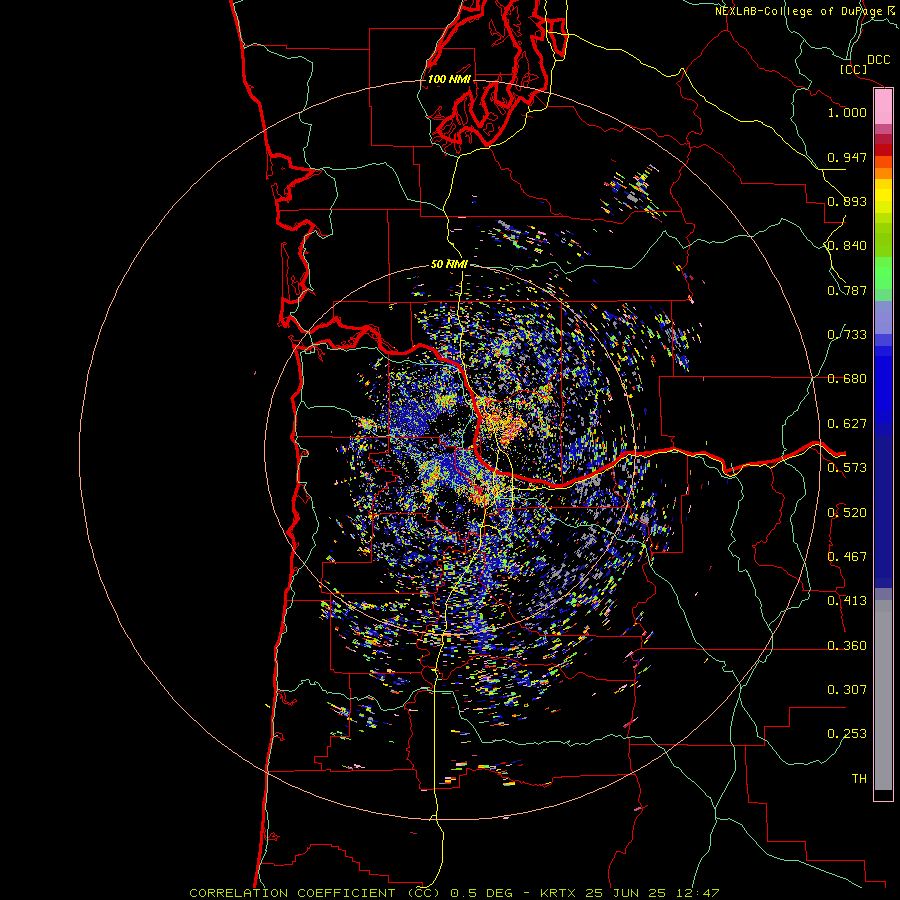
Task: Click the 0.840 scale value
Action: click(x=847, y=246)
